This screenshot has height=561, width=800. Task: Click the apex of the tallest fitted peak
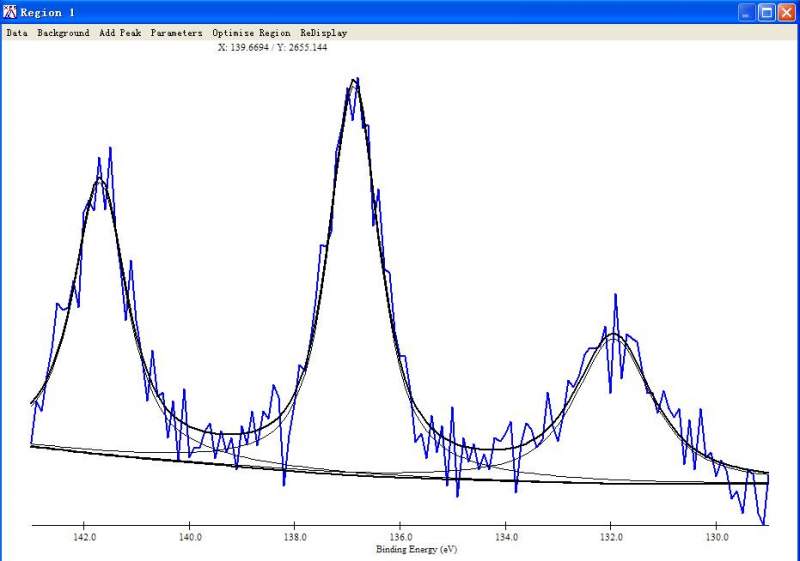pos(354,80)
